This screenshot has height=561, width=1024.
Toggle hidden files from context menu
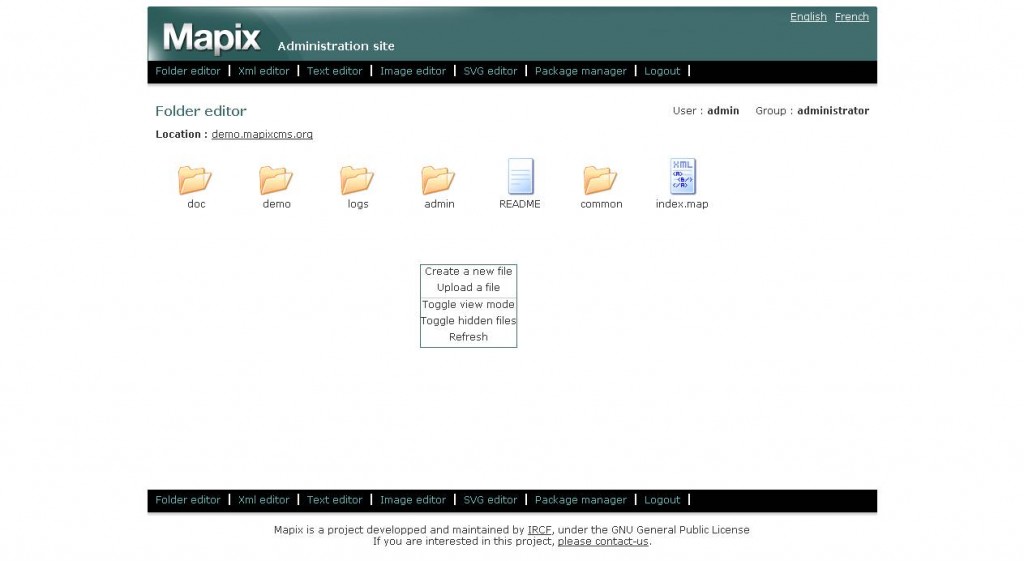(468, 321)
